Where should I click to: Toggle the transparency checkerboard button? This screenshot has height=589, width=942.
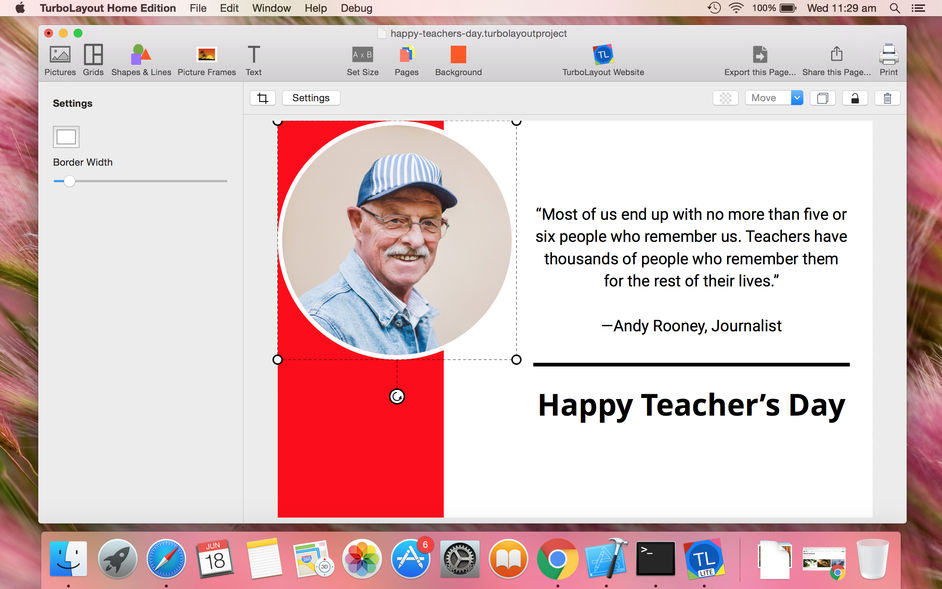(725, 98)
